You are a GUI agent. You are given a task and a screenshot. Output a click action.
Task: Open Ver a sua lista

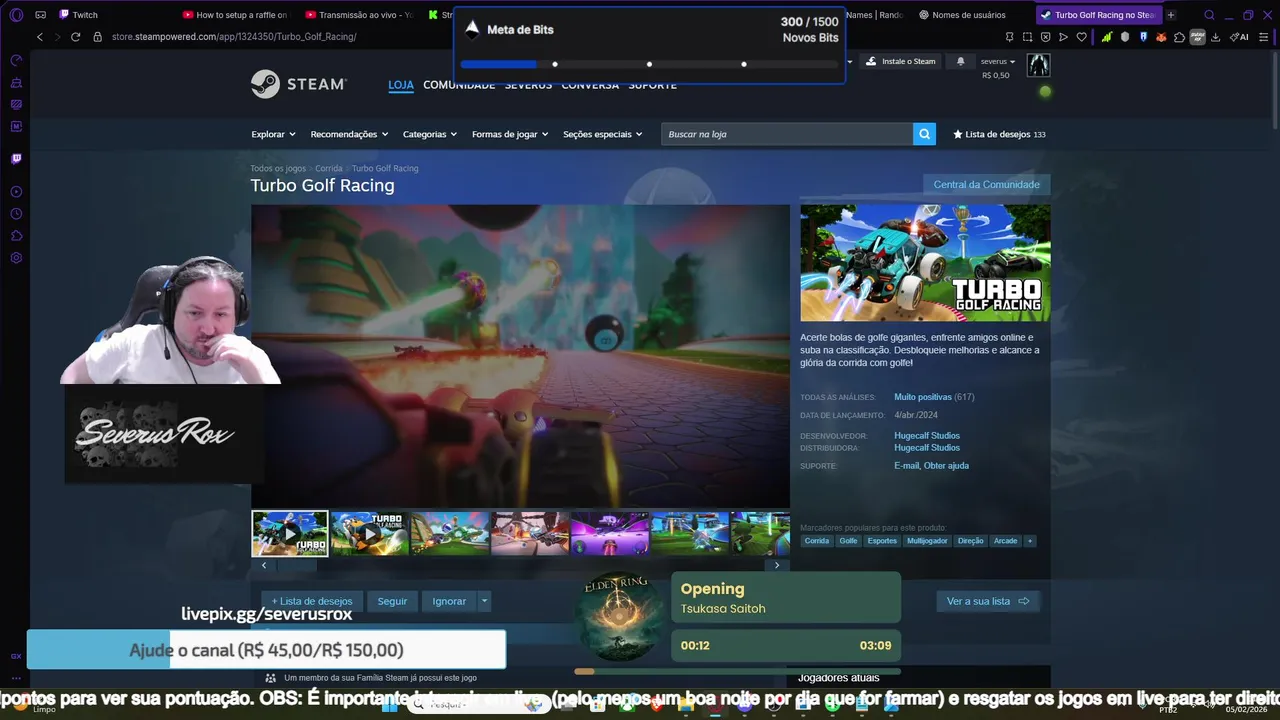988,601
